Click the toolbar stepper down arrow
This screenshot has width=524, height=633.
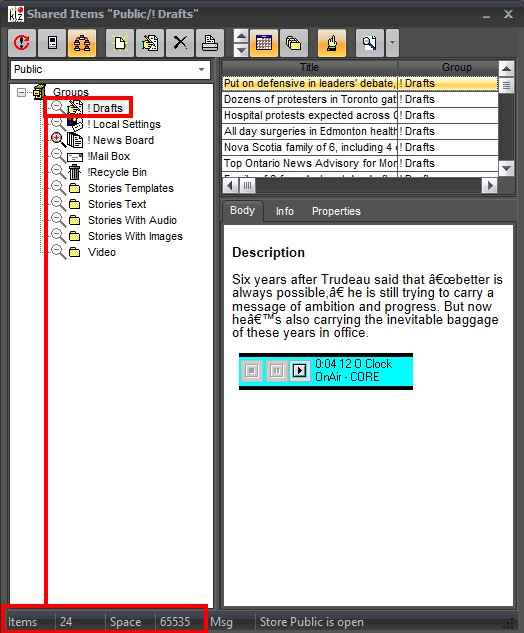(x=241, y=50)
